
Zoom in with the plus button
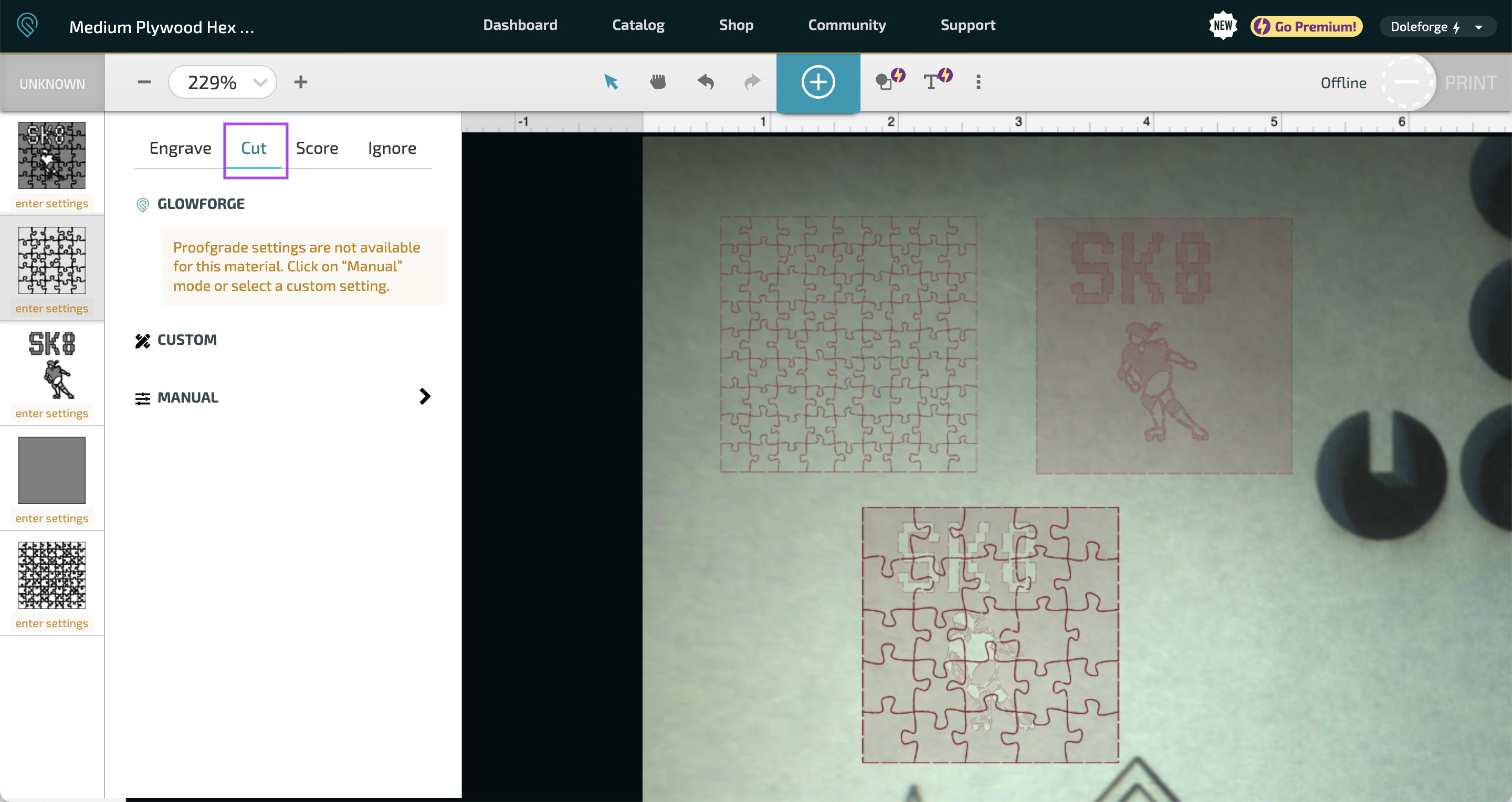pos(300,82)
